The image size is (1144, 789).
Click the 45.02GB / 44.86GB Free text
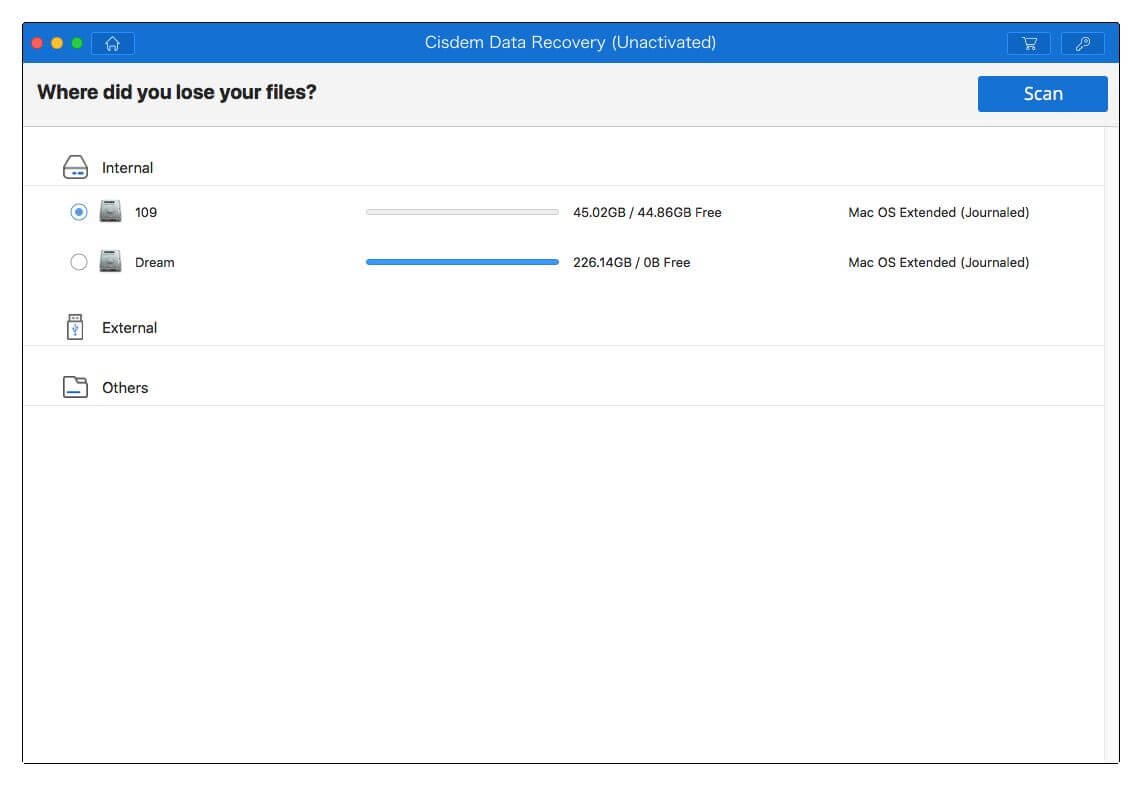647,212
